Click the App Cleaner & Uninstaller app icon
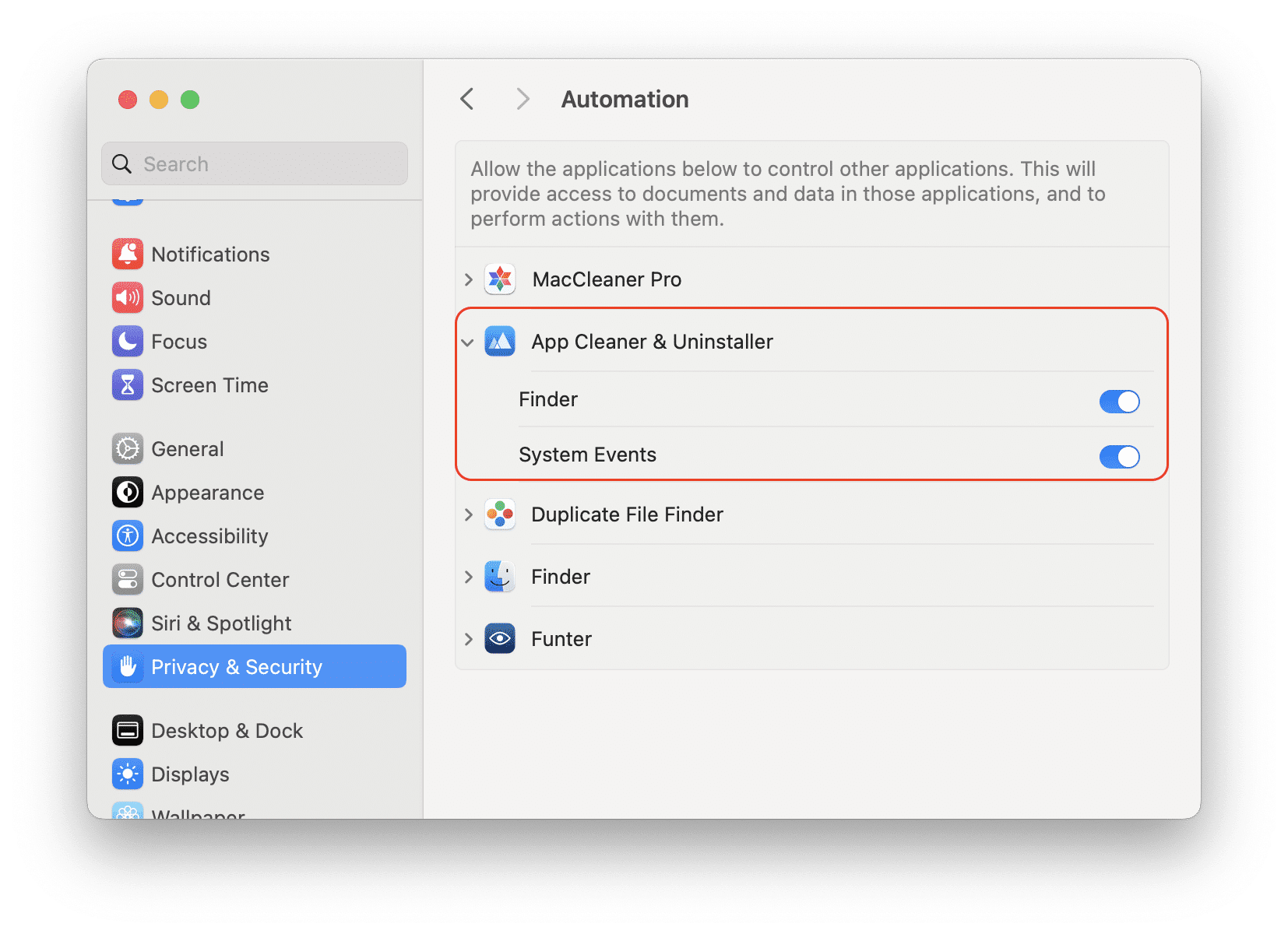Viewport: 1288px width, 934px height. coord(499,341)
